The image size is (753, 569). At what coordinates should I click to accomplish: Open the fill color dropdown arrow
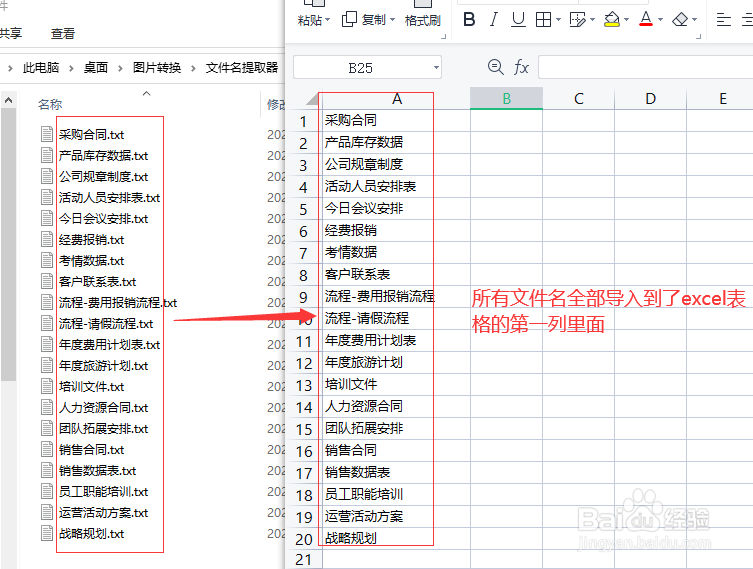pyautogui.click(x=626, y=20)
